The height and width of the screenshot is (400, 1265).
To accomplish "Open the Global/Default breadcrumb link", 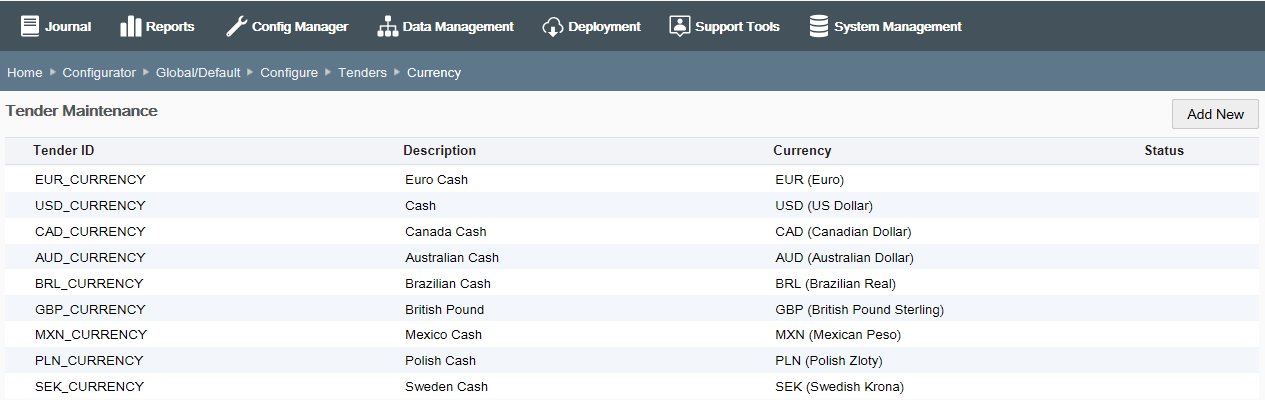I will click(x=198, y=73).
